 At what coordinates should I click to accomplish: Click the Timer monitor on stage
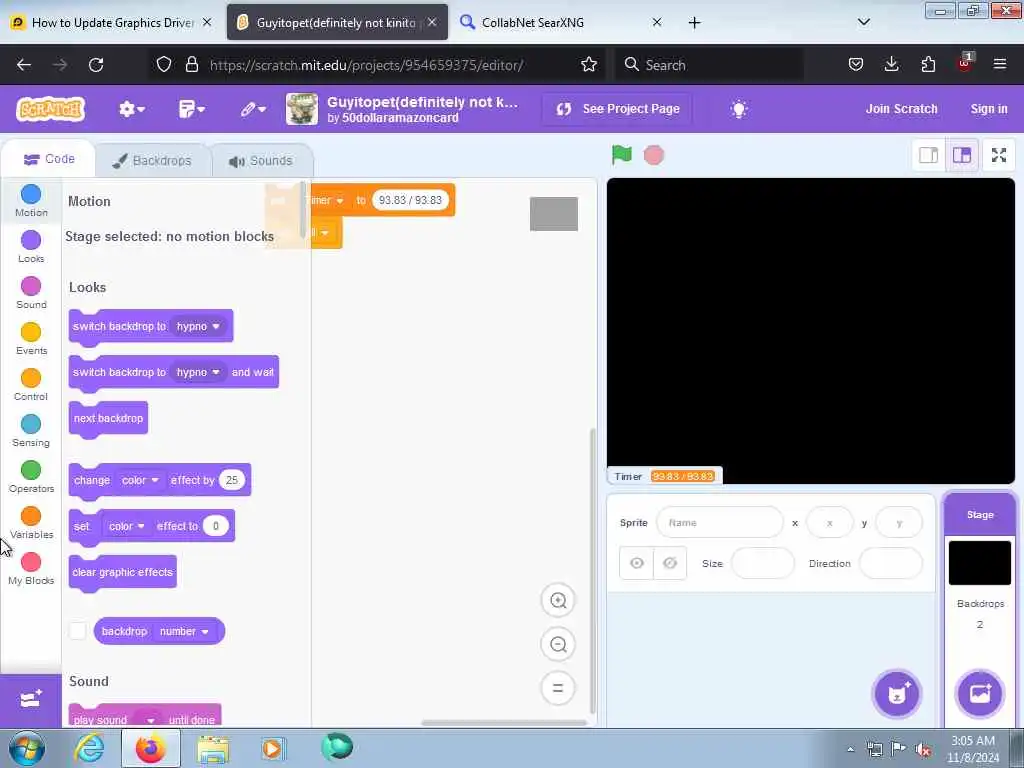click(x=665, y=476)
